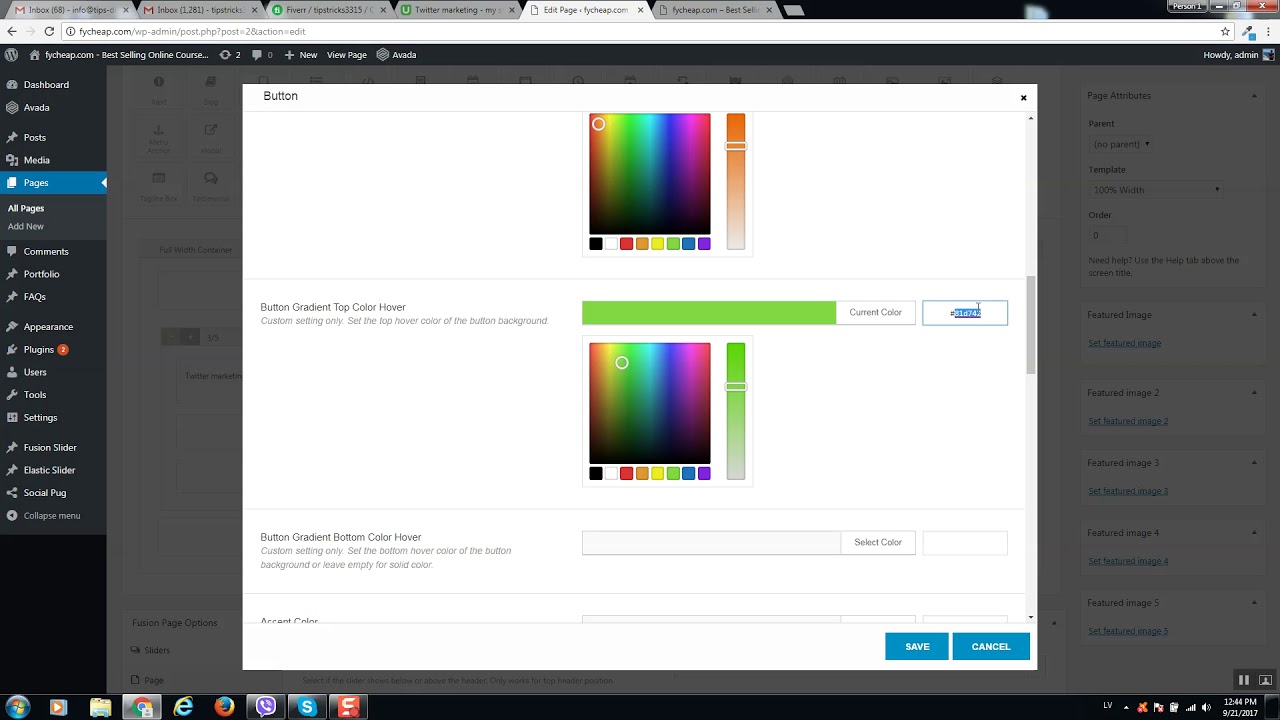The height and width of the screenshot is (720, 1280).
Task: Collapse the Featured image 3 panel
Action: (1254, 463)
